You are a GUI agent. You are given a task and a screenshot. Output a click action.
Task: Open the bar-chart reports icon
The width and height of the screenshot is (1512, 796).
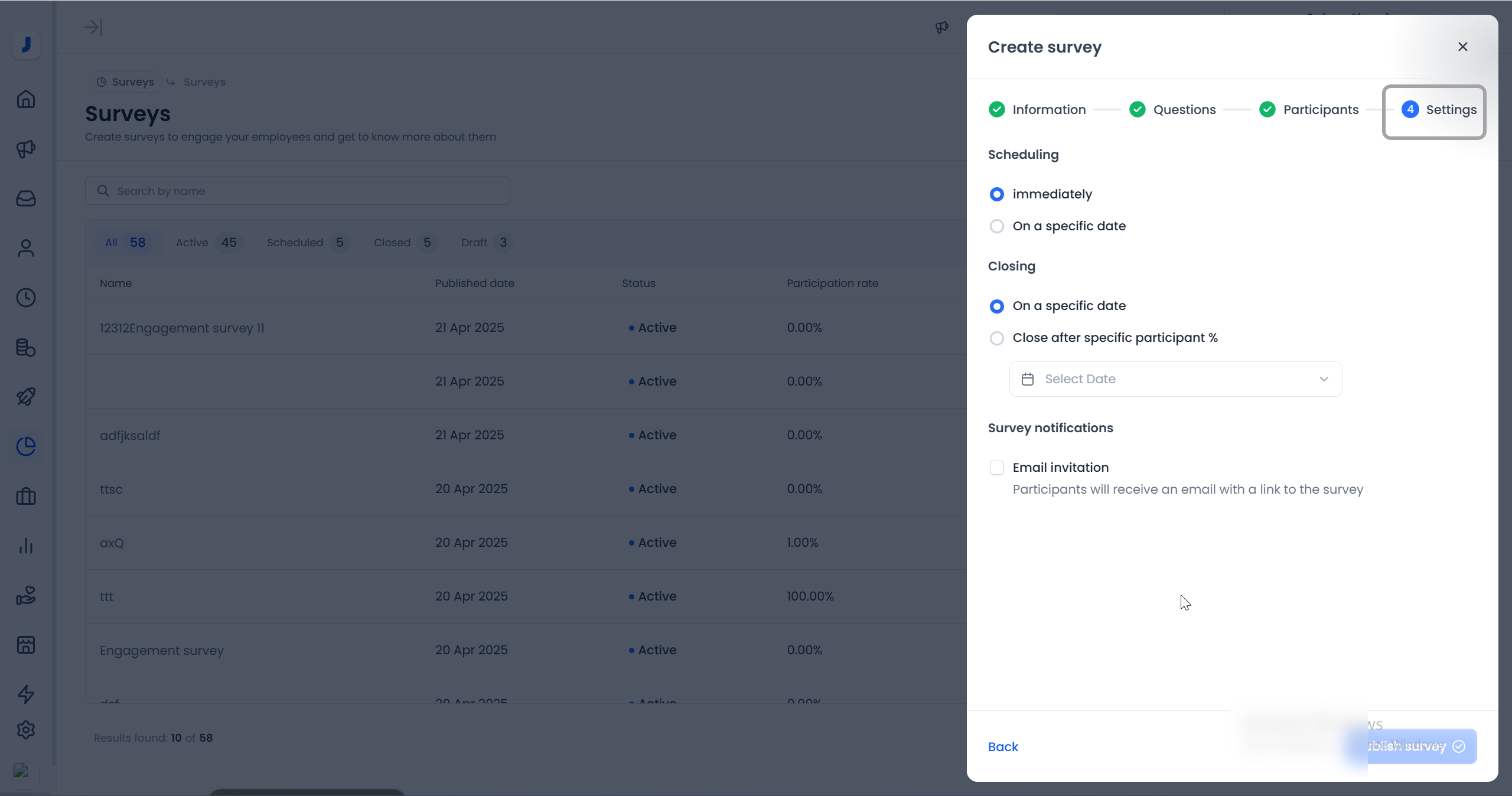(25, 546)
